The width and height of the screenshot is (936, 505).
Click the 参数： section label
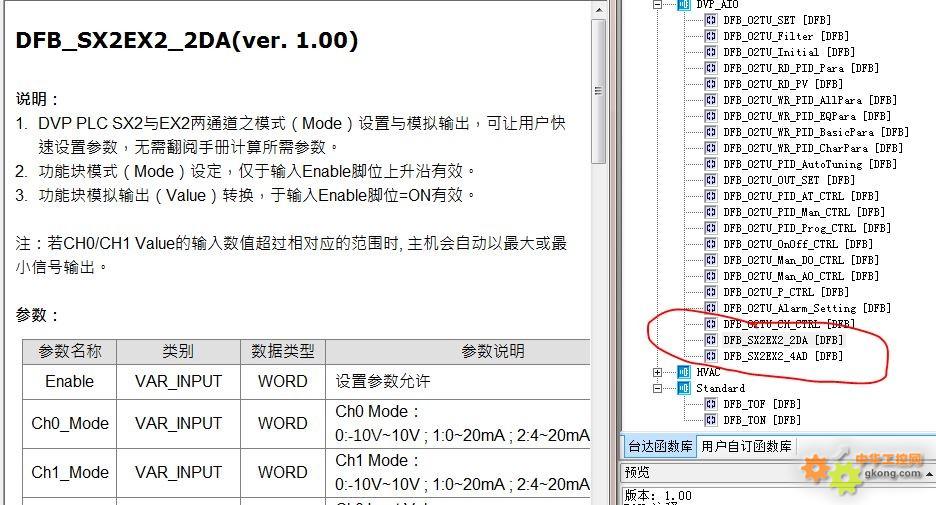[38, 315]
